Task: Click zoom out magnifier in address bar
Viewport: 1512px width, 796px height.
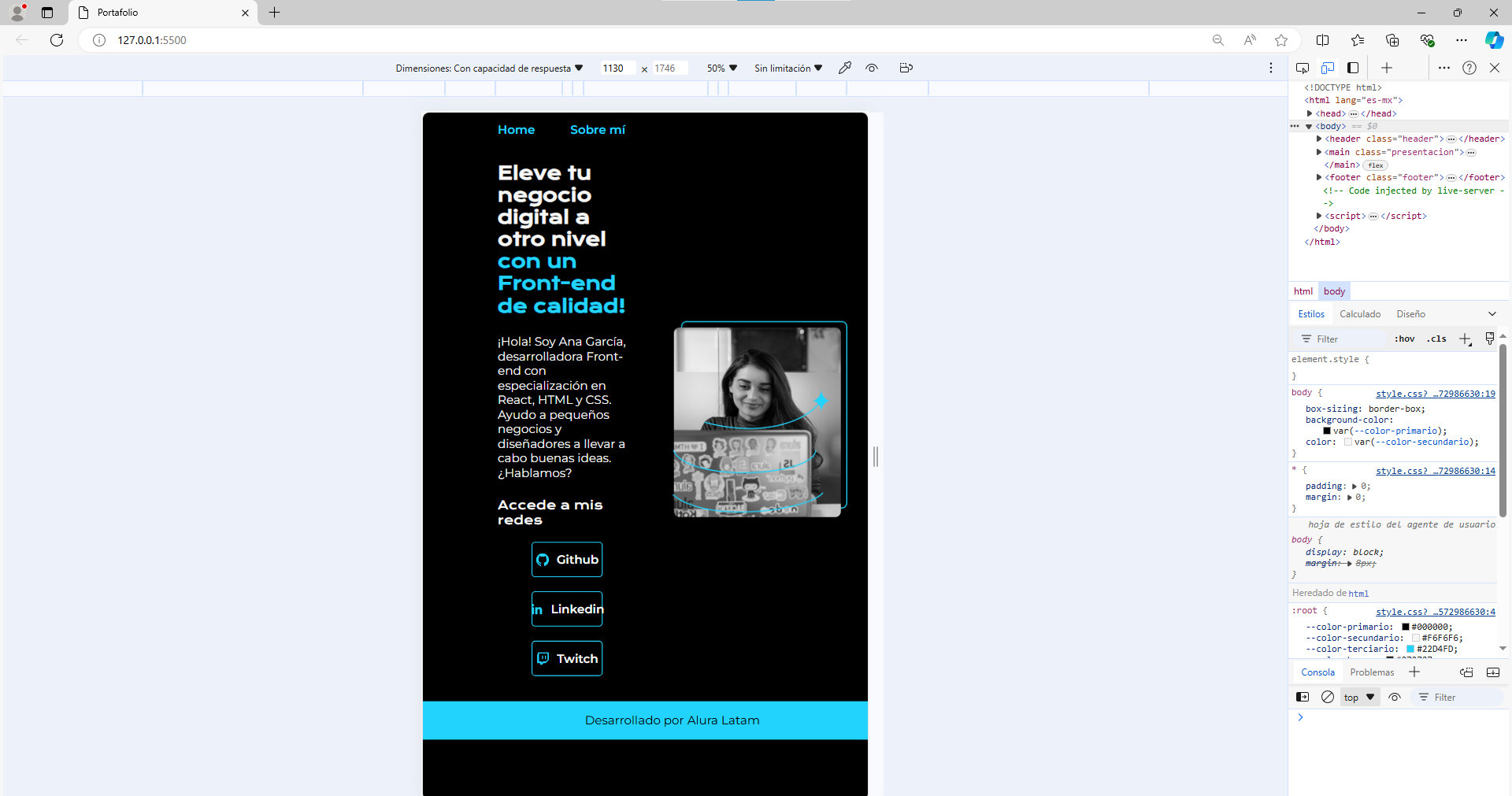Action: (x=1218, y=40)
